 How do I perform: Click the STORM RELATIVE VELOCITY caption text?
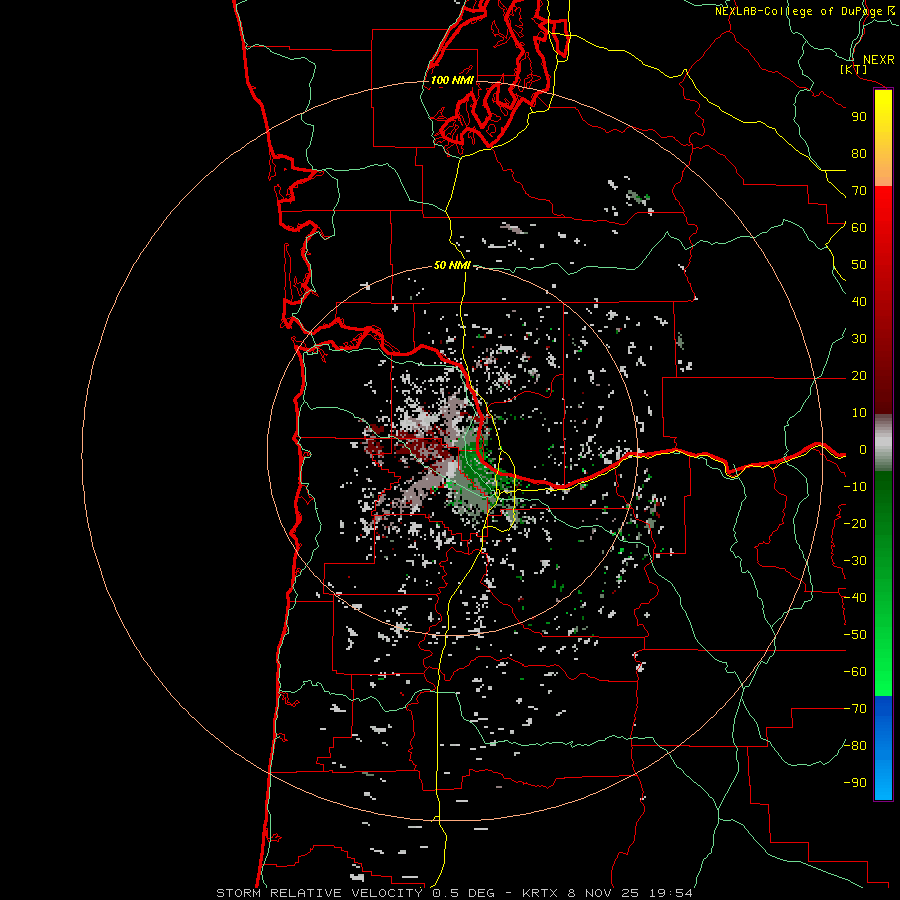point(319,893)
